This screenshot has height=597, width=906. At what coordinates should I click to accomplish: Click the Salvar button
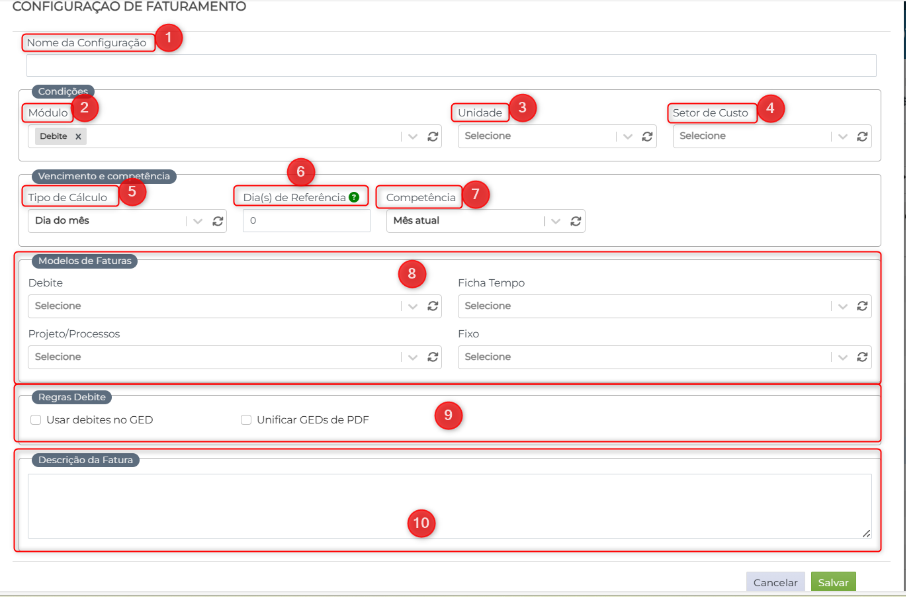coord(833,583)
